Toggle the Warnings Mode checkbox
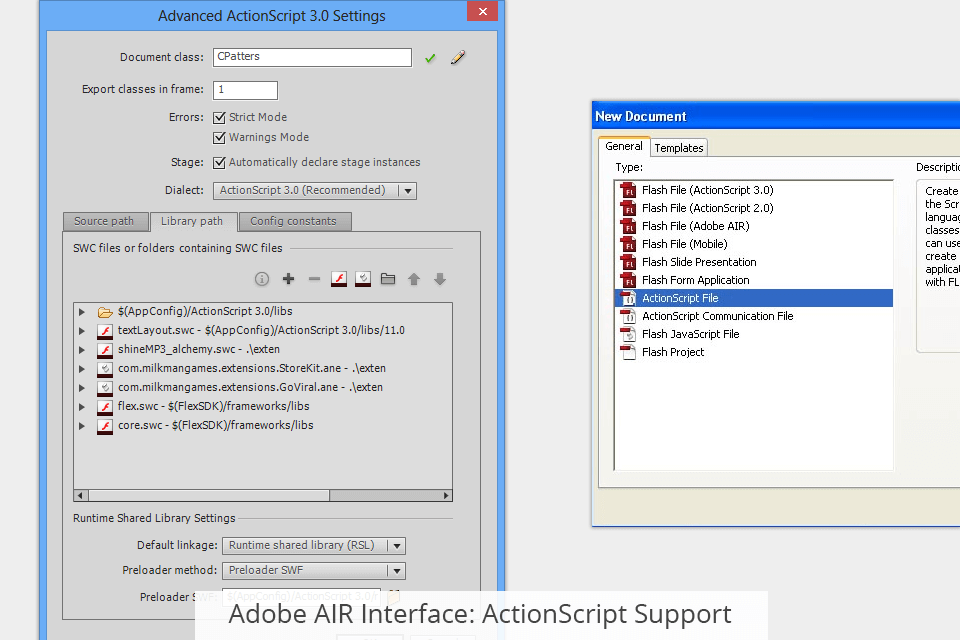This screenshot has width=960, height=640. [219, 138]
